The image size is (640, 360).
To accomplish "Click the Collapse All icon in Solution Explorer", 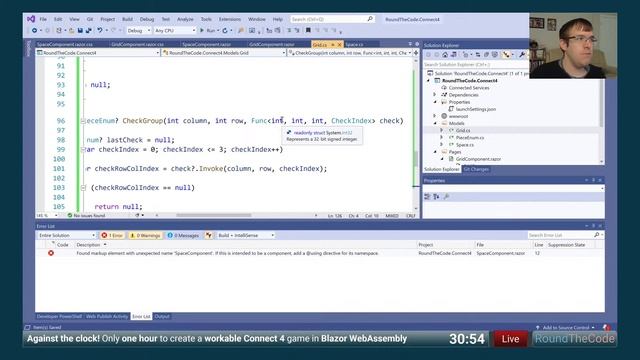I will pyautogui.click(x=487, y=55).
